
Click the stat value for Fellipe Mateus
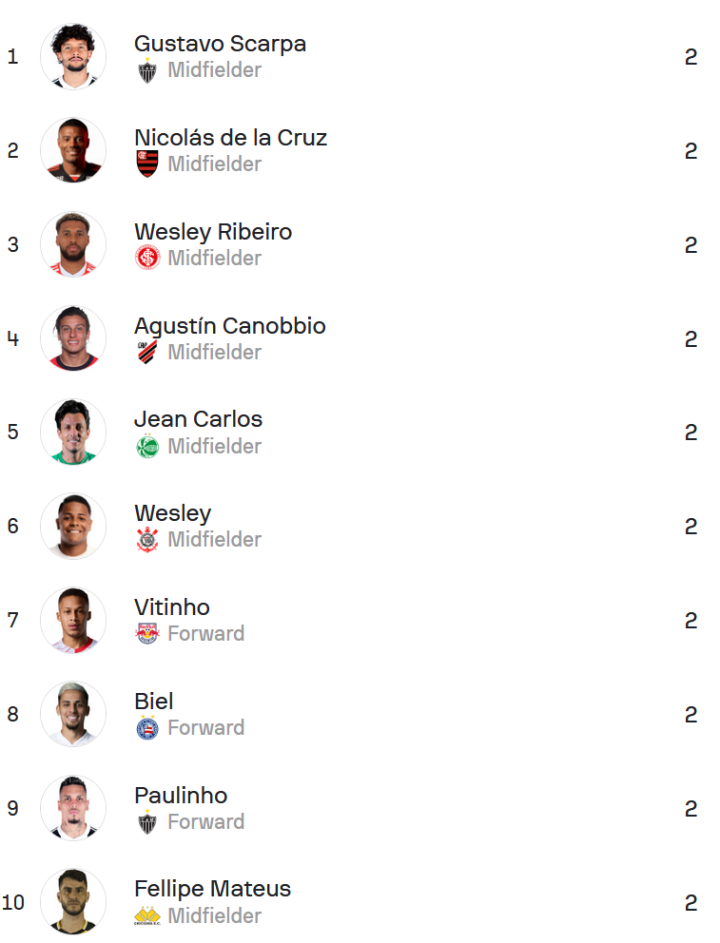pyautogui.click(x=691, y=903)
